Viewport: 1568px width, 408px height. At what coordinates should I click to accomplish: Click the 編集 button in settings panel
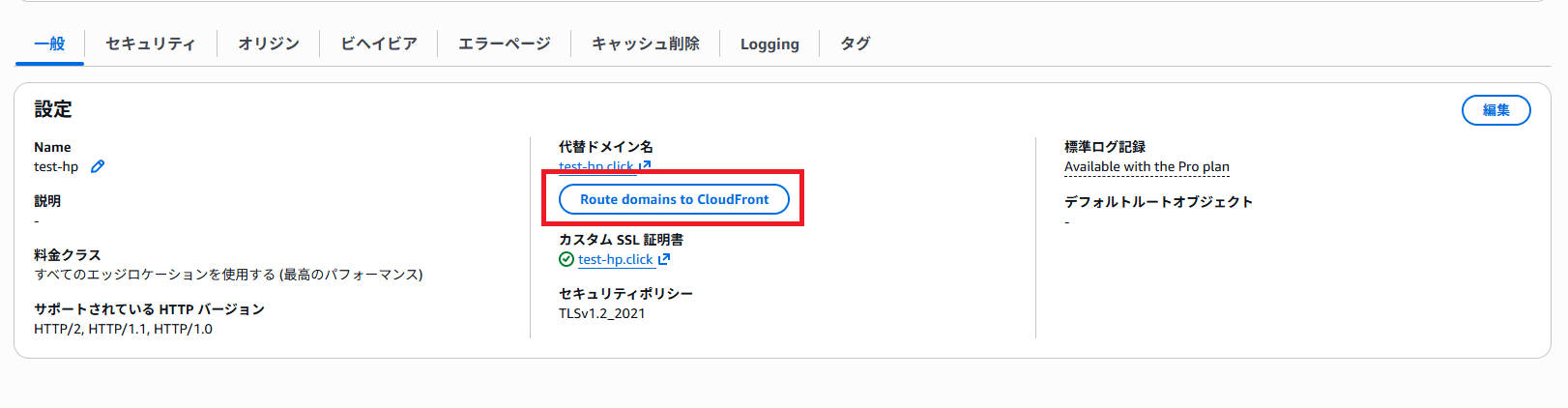pos(1495,110)
